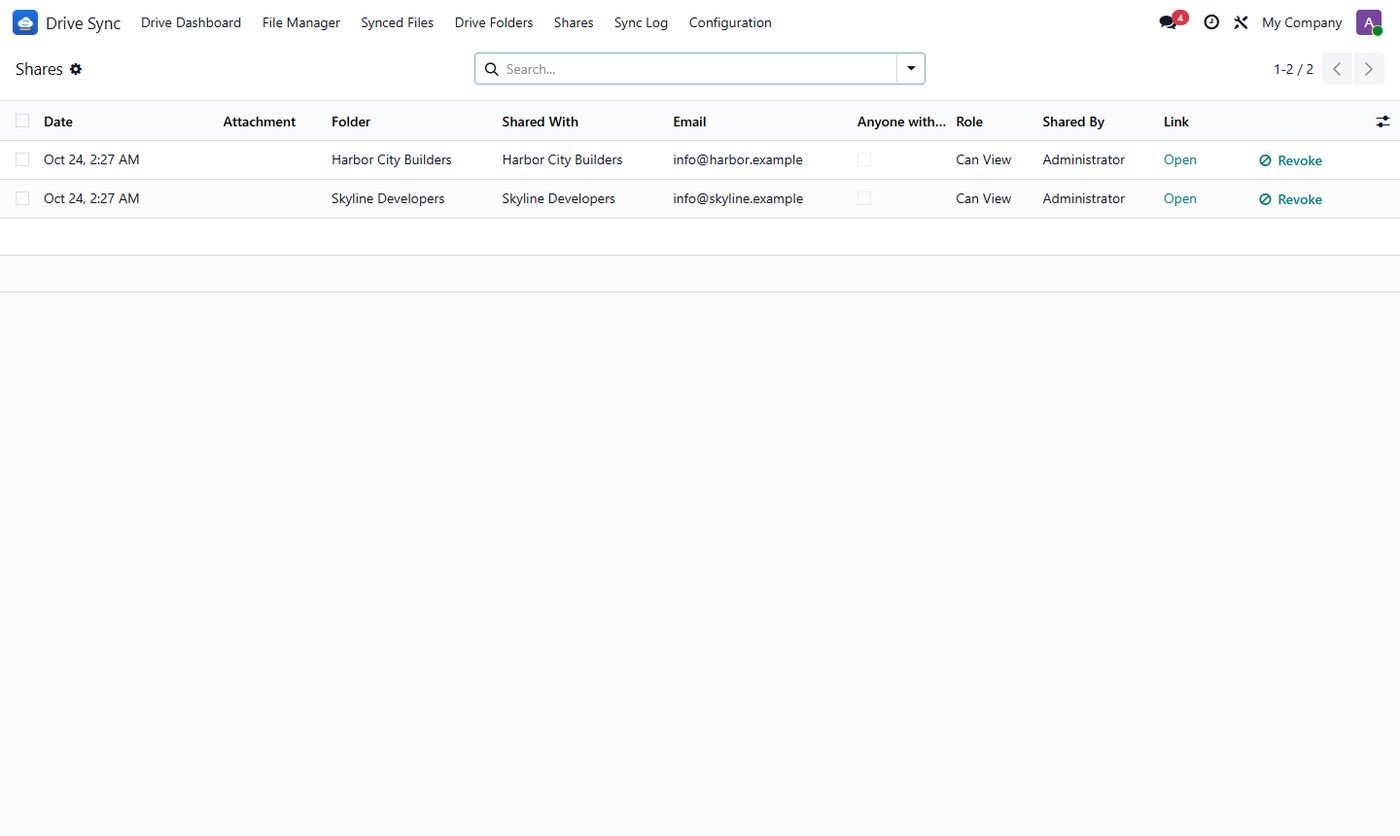This screenshot has width=1400, height=836.
Task: Toggle Anyone with link for Harbor City Builders
Action: pos(864,159)
